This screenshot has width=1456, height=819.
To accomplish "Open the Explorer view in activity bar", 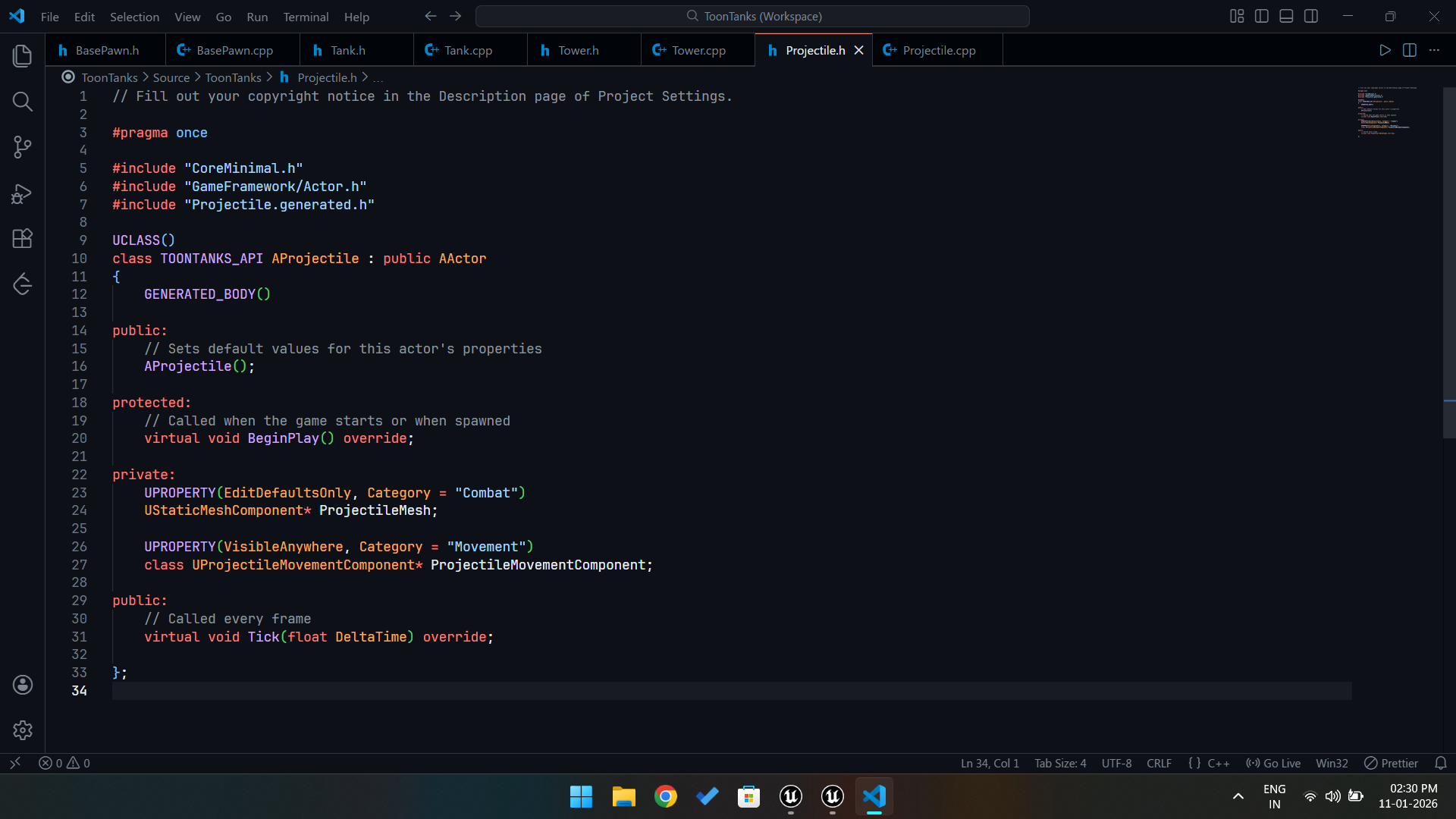I will [x=23, y=55].
